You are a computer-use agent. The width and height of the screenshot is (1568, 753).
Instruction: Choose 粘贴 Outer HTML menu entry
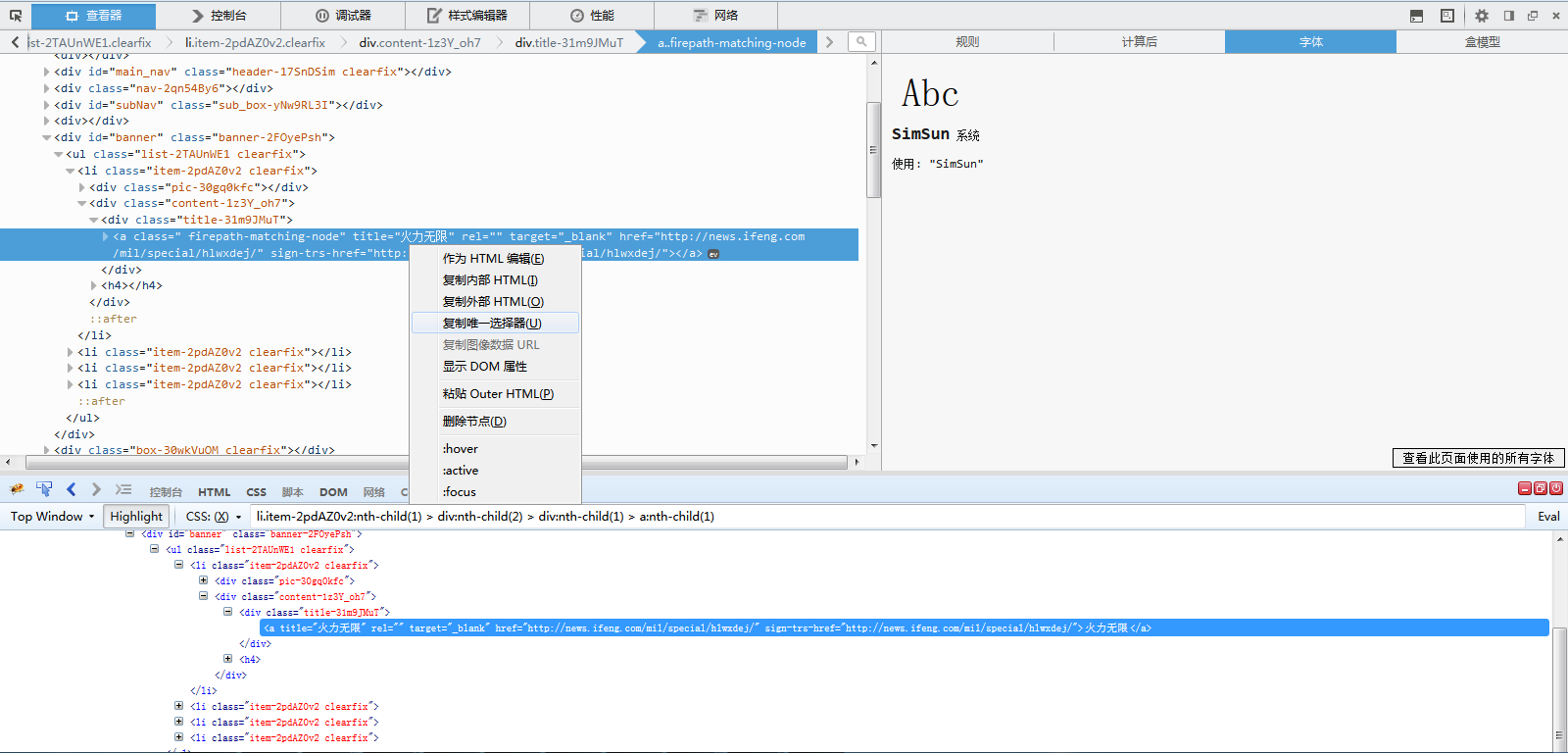(x=495, y=394)
